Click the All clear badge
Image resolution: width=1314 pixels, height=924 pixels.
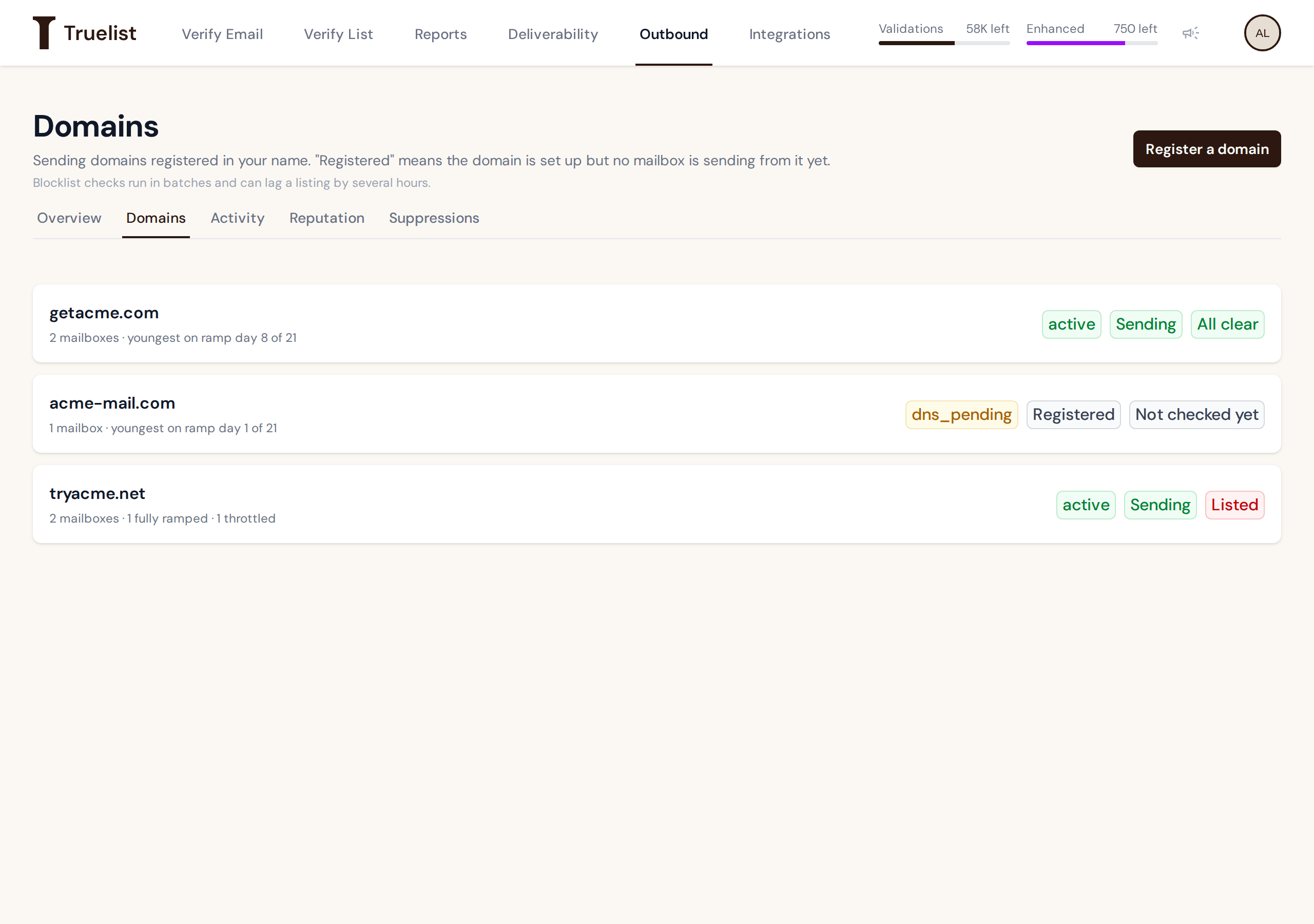coord(1228,324)
